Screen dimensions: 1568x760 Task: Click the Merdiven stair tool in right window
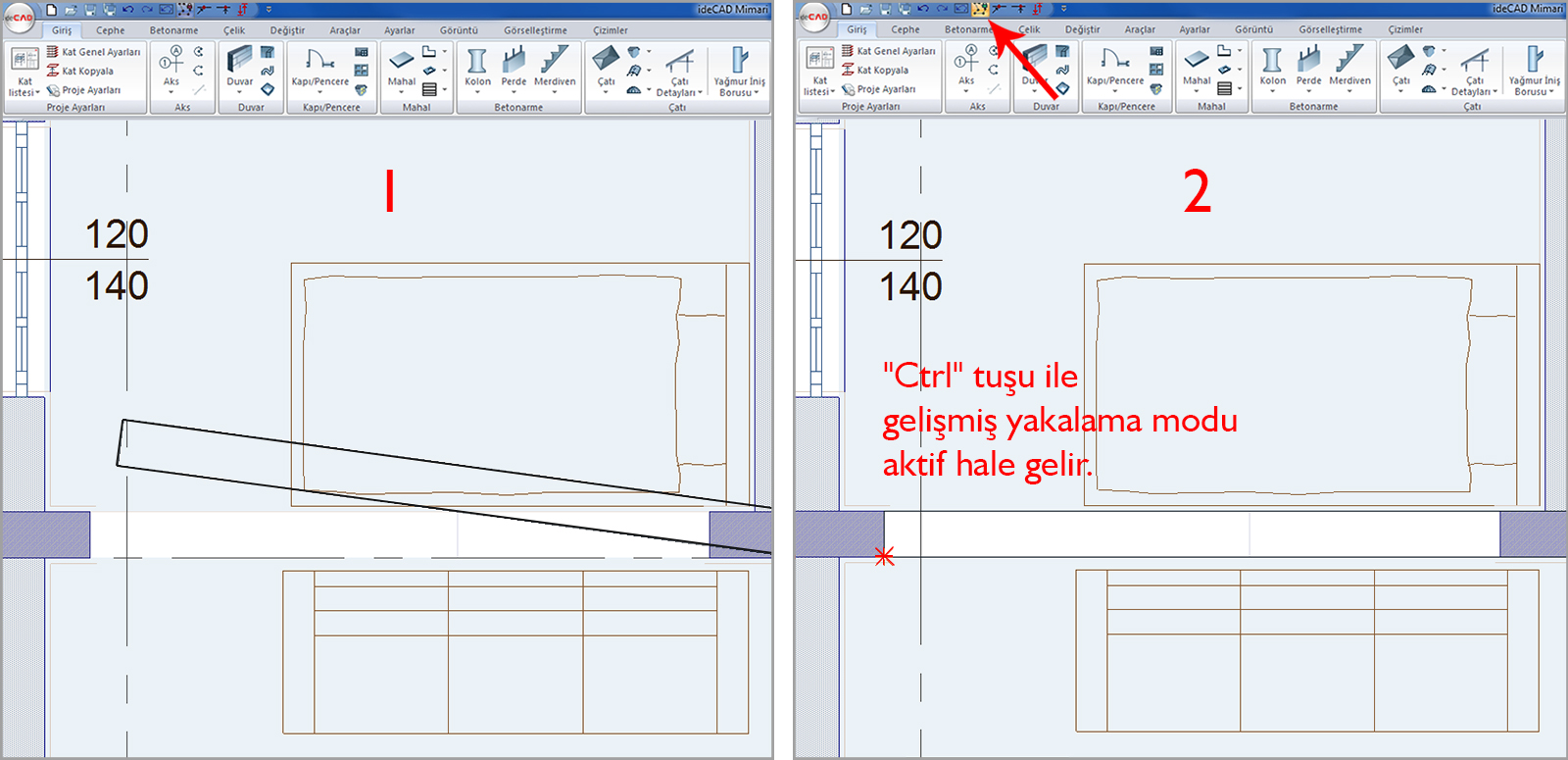1349,67
